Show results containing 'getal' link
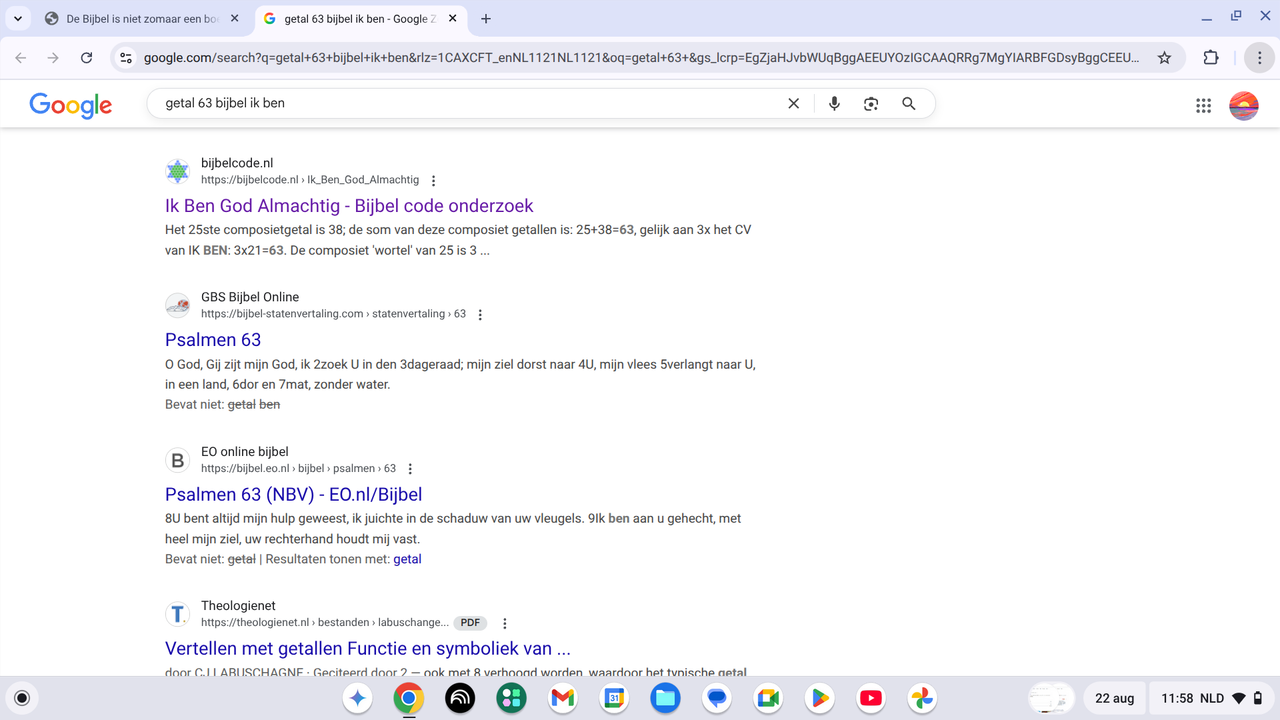This screenshot has height=720, width=1280. (x=407, y=559)
